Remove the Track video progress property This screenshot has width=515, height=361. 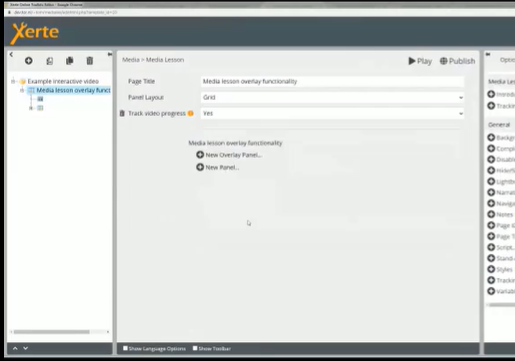coord(122,114)
